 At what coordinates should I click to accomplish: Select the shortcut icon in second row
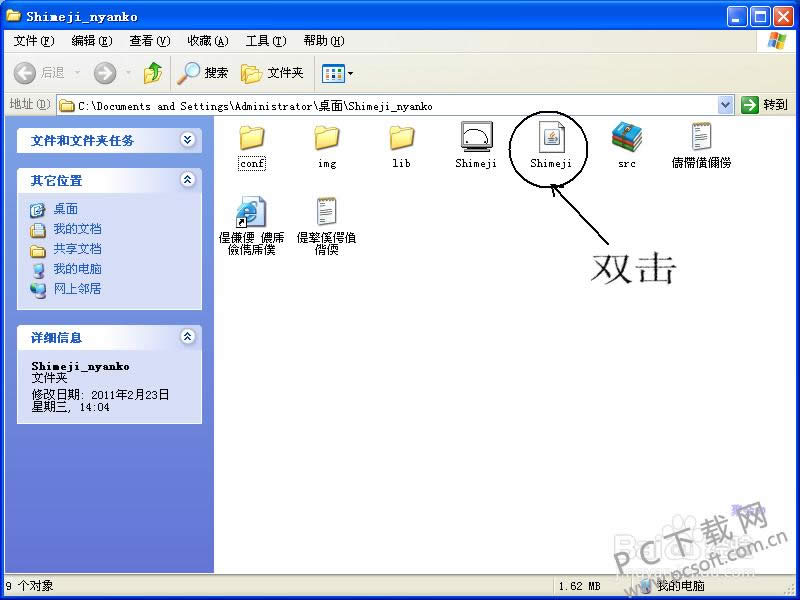[x=250, y=212]
